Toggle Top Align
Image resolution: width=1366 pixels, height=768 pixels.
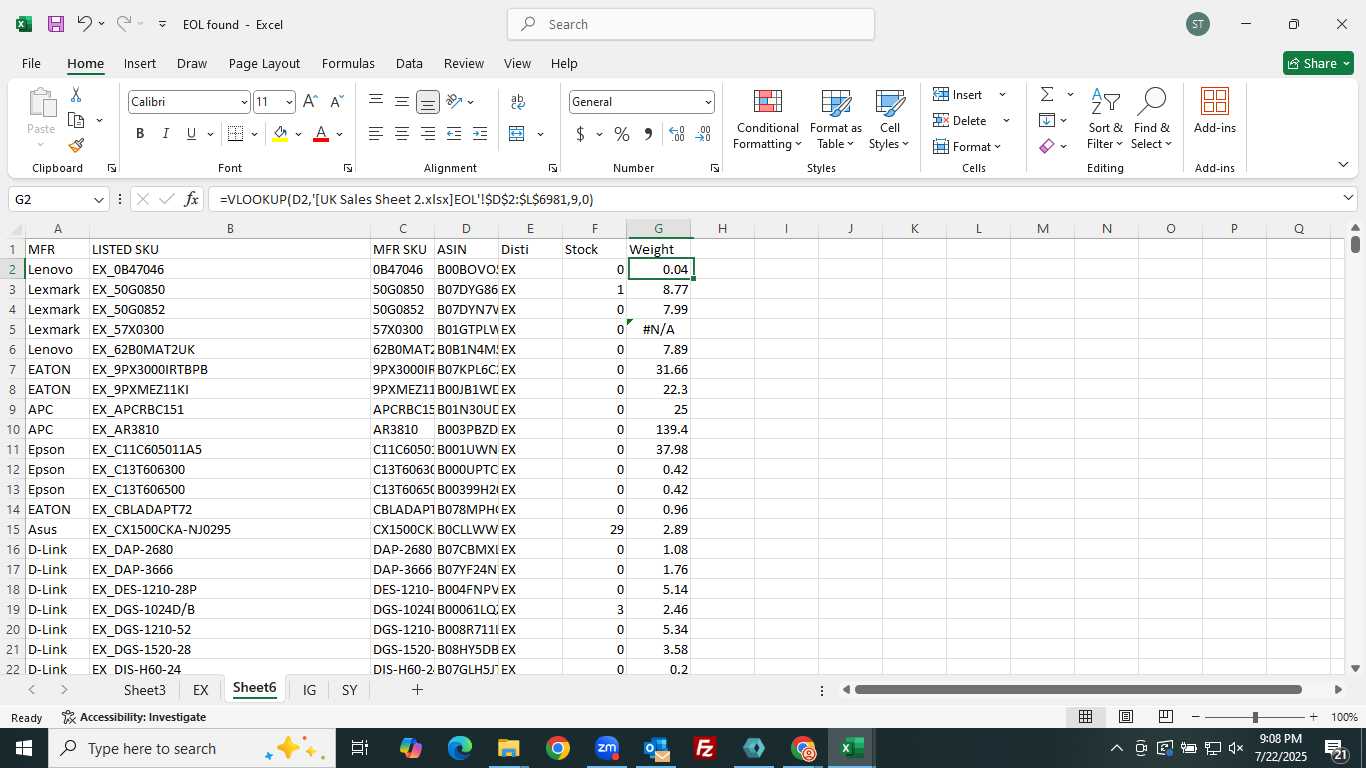coord(376,102)
